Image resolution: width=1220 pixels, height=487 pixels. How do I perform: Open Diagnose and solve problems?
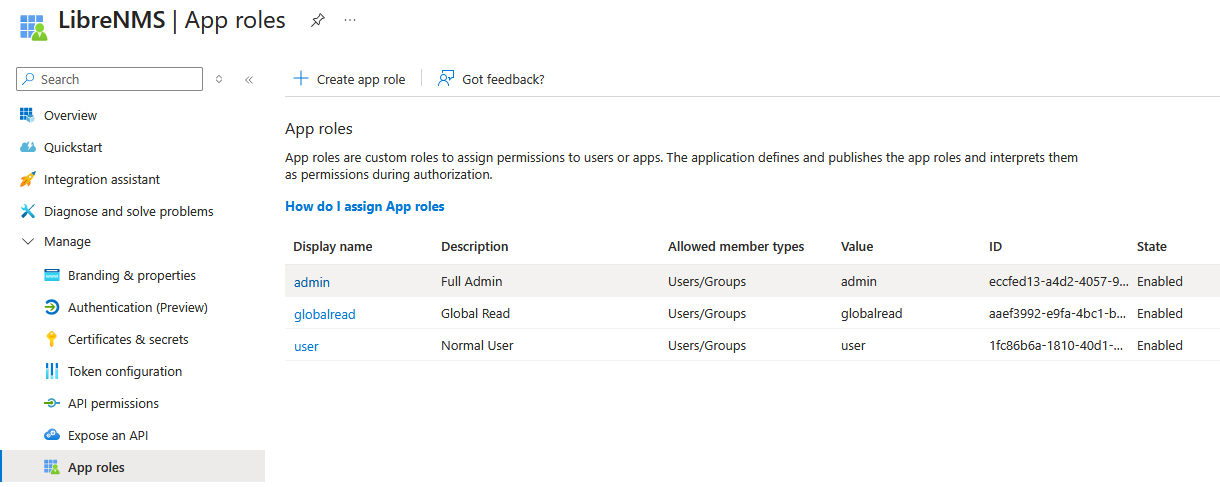coord(129,211)
